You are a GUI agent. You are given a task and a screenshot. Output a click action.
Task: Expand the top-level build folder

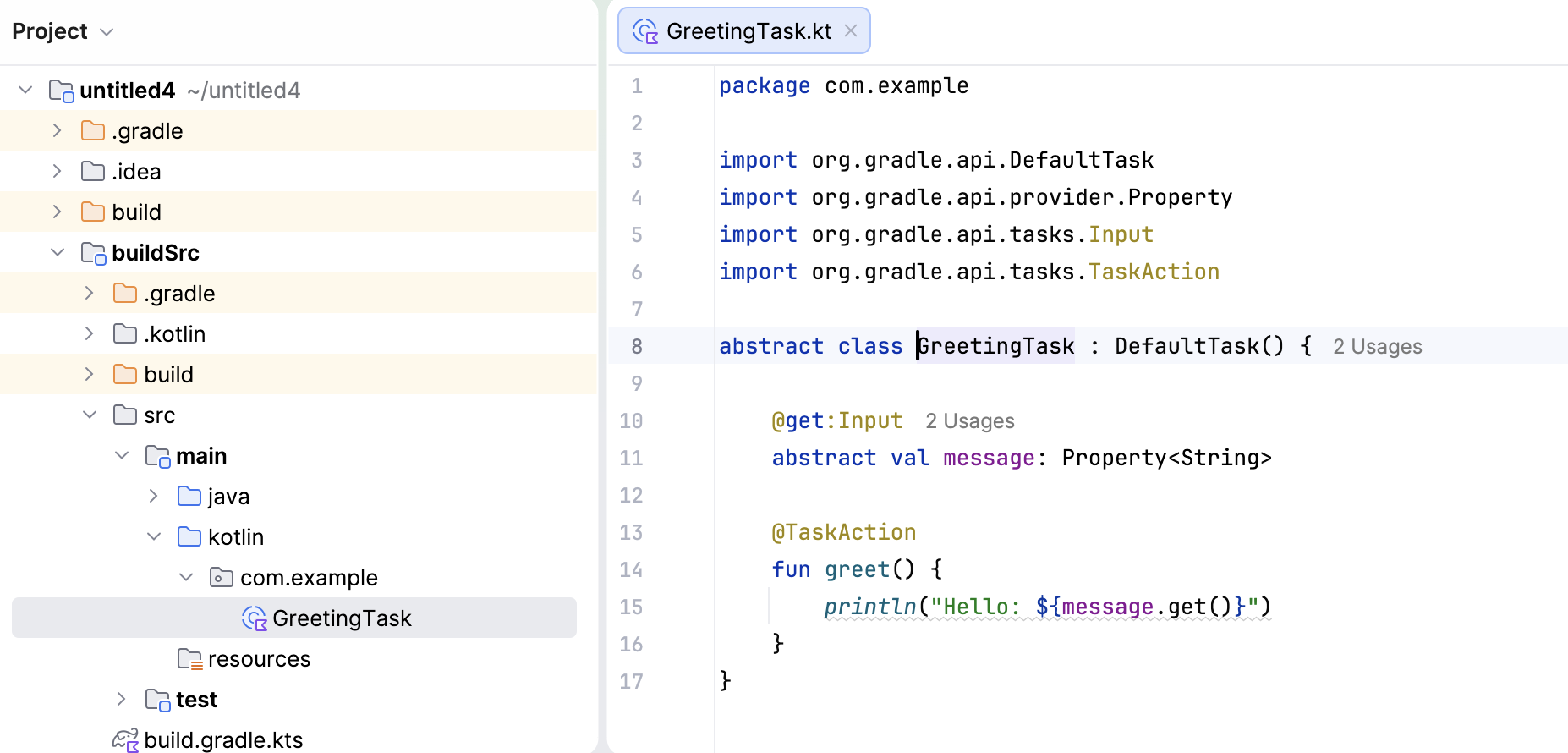coord(58,212)
